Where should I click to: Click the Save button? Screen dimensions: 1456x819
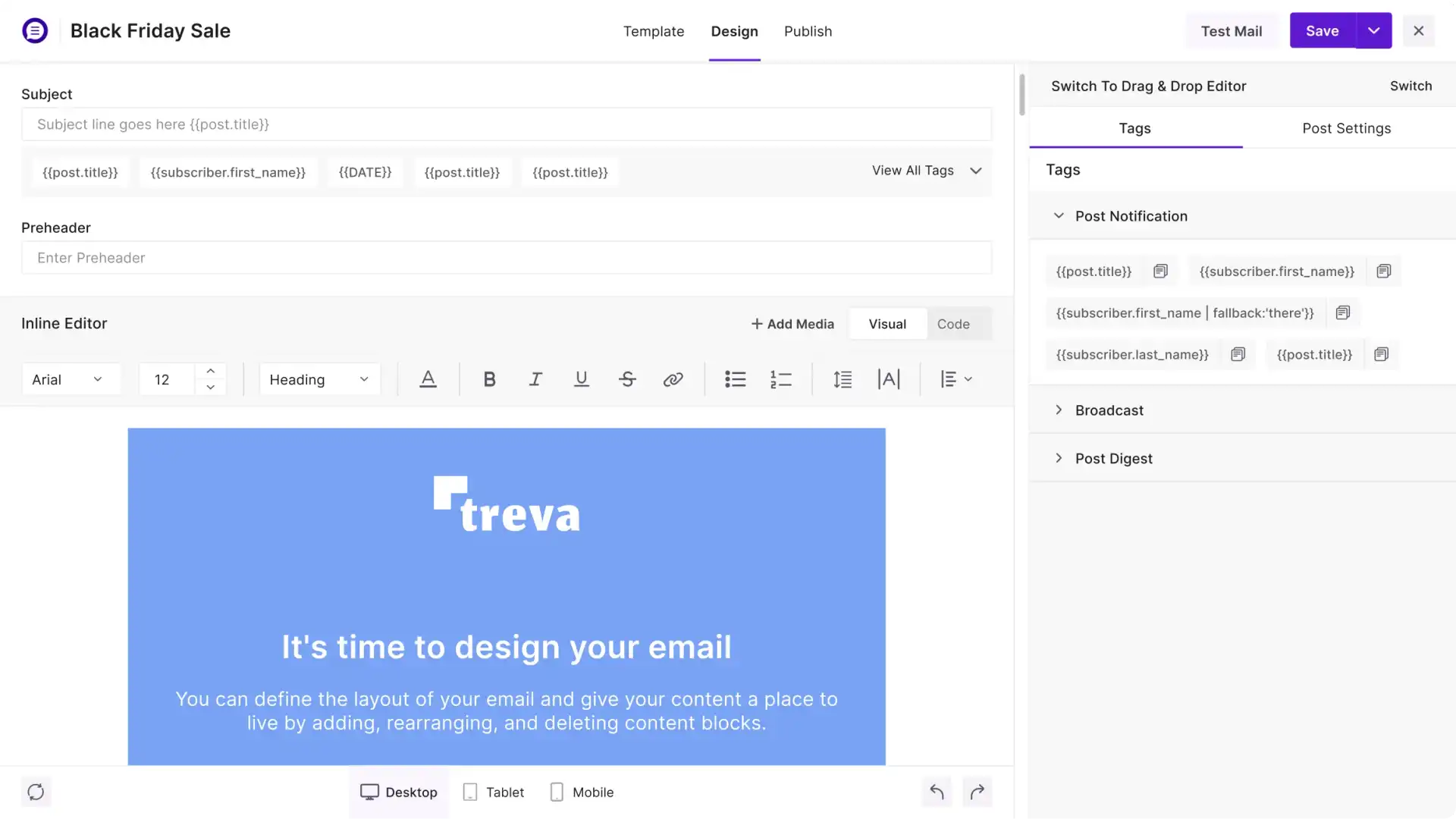pos(1323,31)
